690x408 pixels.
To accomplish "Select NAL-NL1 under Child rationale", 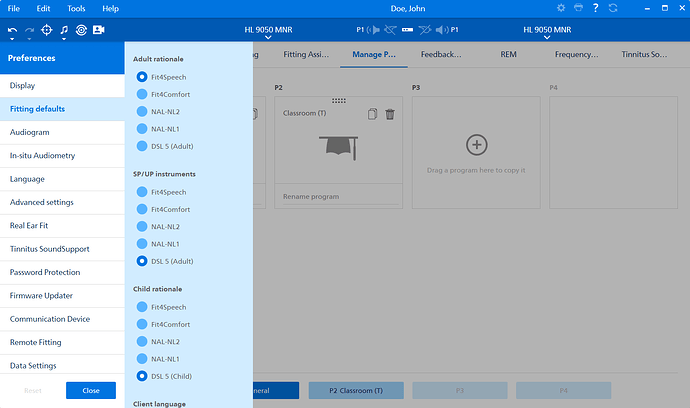I will point(142,359).
